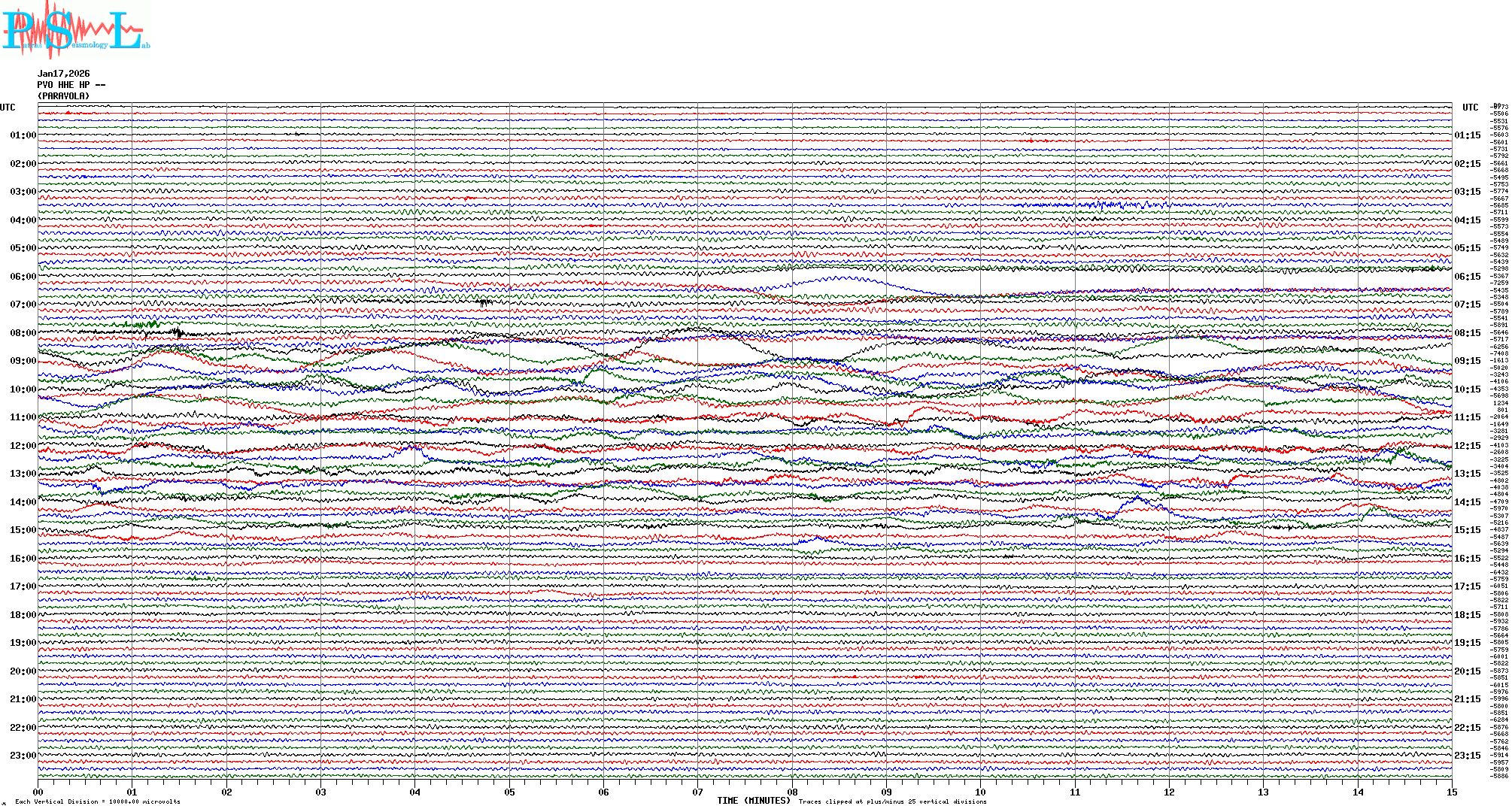The image size is (1512, 812).
Task: Click minute marker 15 on bottom axis
Action: pos(1451,792)
